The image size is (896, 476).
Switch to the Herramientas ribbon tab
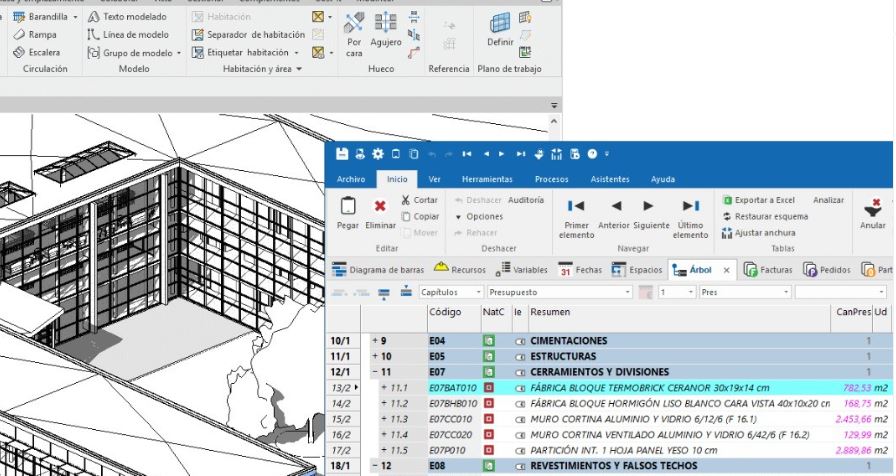(487, 179)
